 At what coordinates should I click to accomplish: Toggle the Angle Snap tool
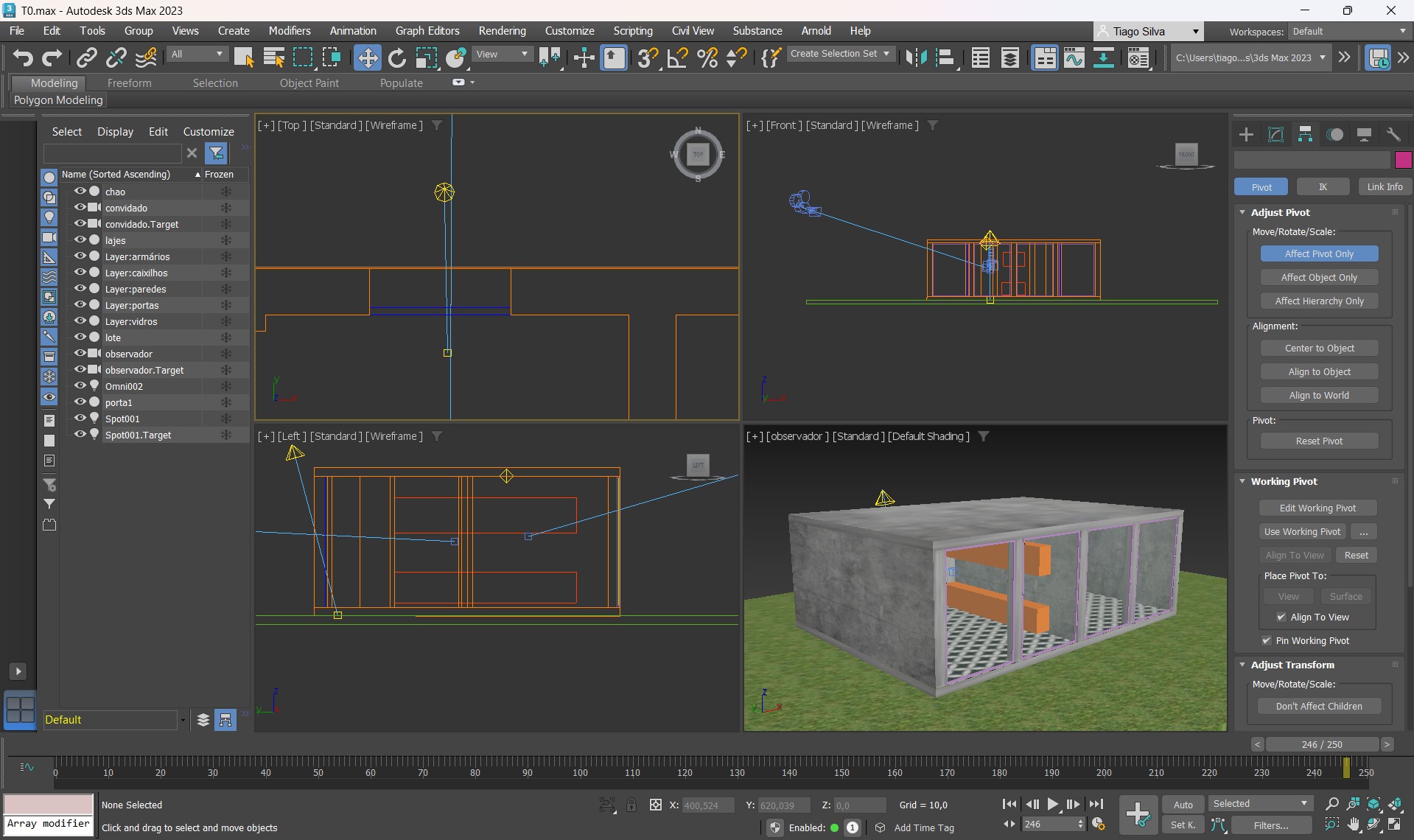coord(677,57)
